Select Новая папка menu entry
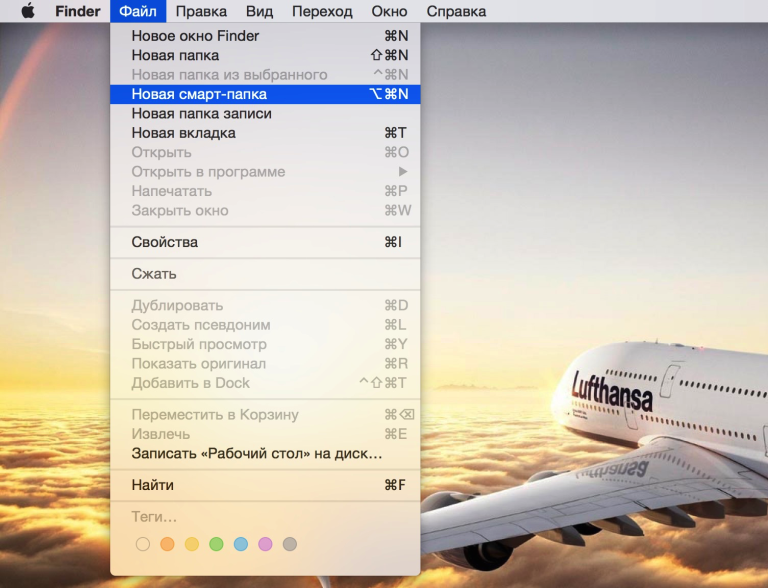768x588 pixels. coord(265,55)
